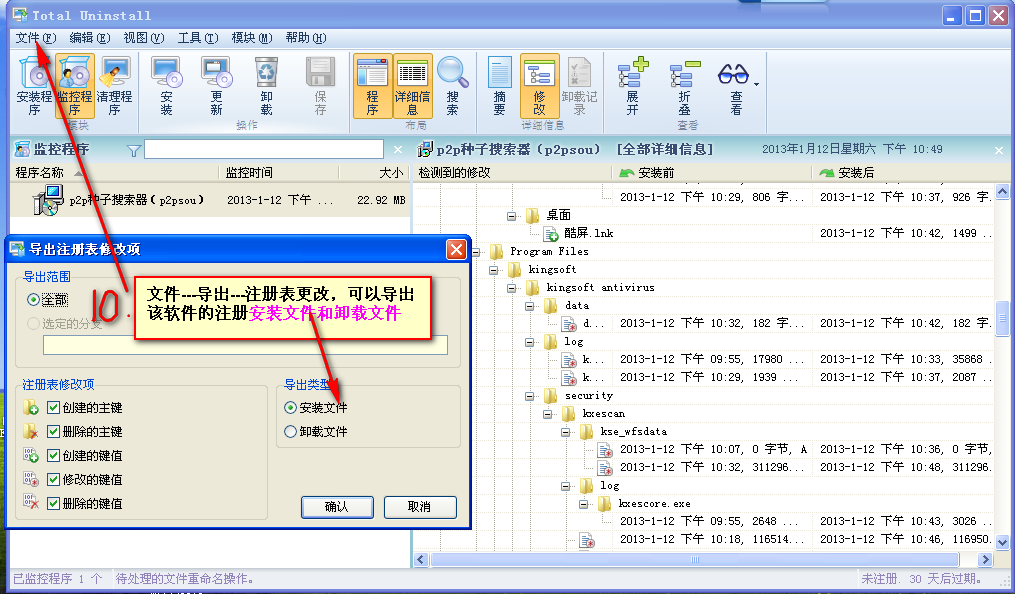The image size is (1015, 594).
Task: Collapse the 桌面 folder node
Action: pos(511,216)
